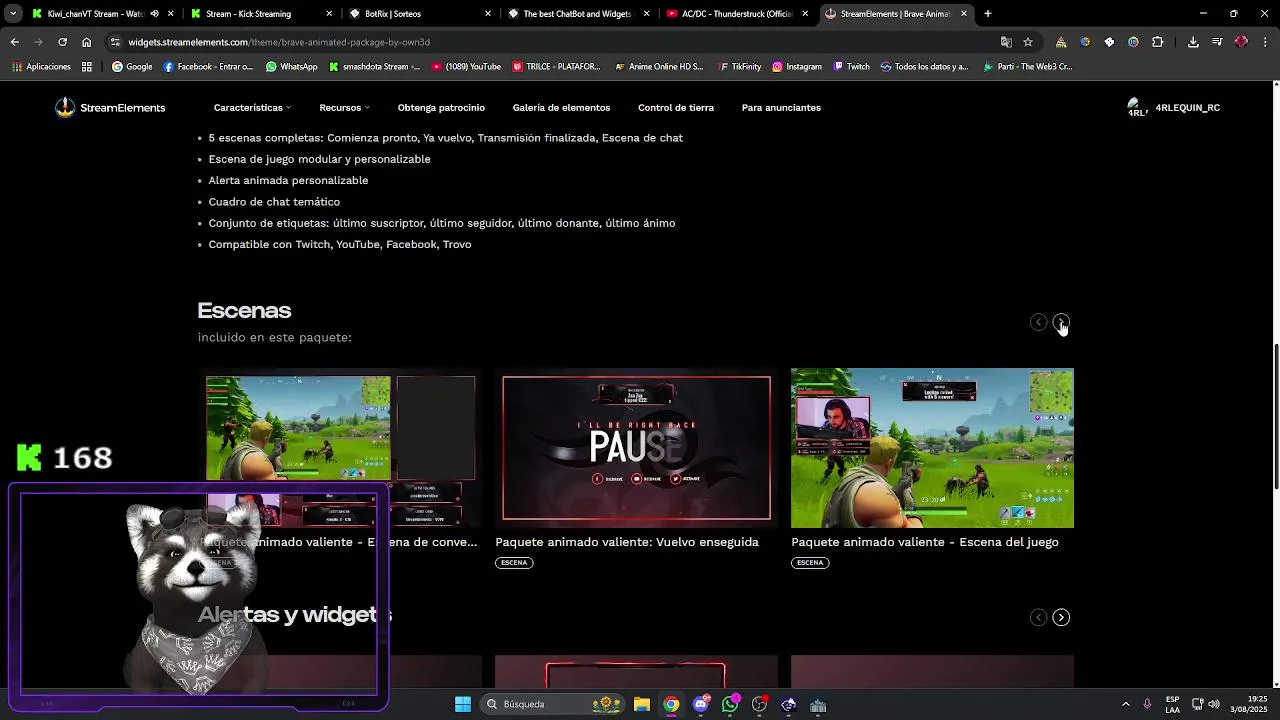The image size is (1280, 720).
Task: Open the Twitch bookmark
Action: [852, 67]
